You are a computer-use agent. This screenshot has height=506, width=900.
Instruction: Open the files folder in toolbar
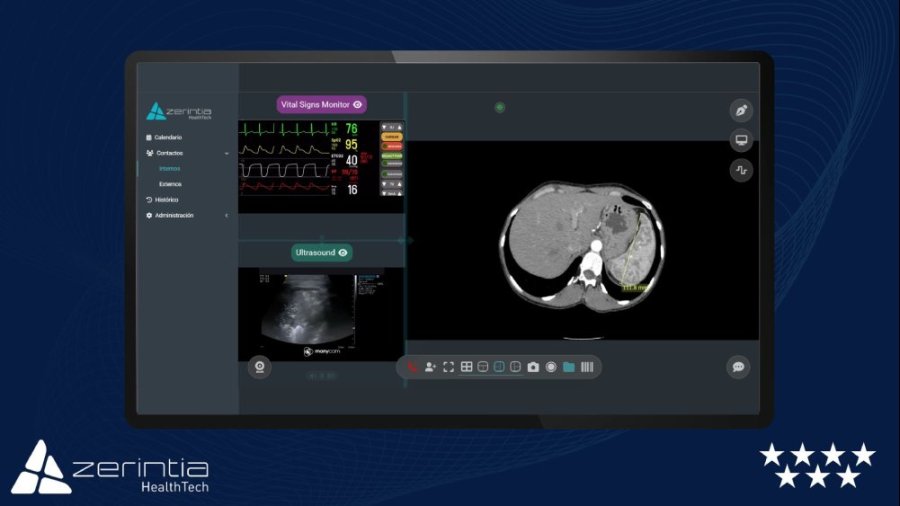pos(569,367)
